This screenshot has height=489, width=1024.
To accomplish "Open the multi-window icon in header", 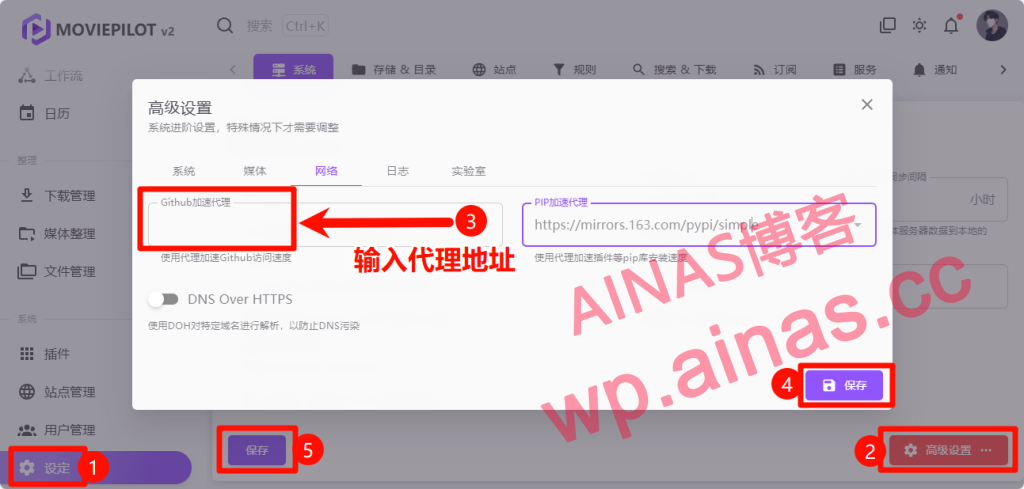I will click(x=888, y=25).
